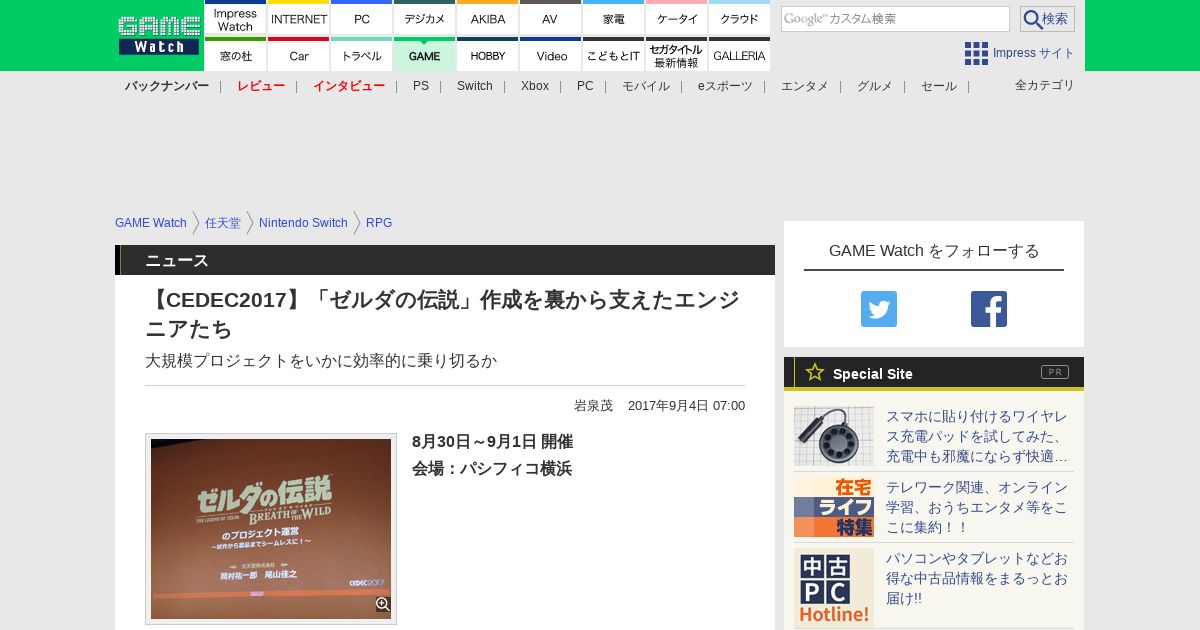1200x630 pixels.
Task: Open the ケータイ Watch tab
Action: (x=677, y=18)
